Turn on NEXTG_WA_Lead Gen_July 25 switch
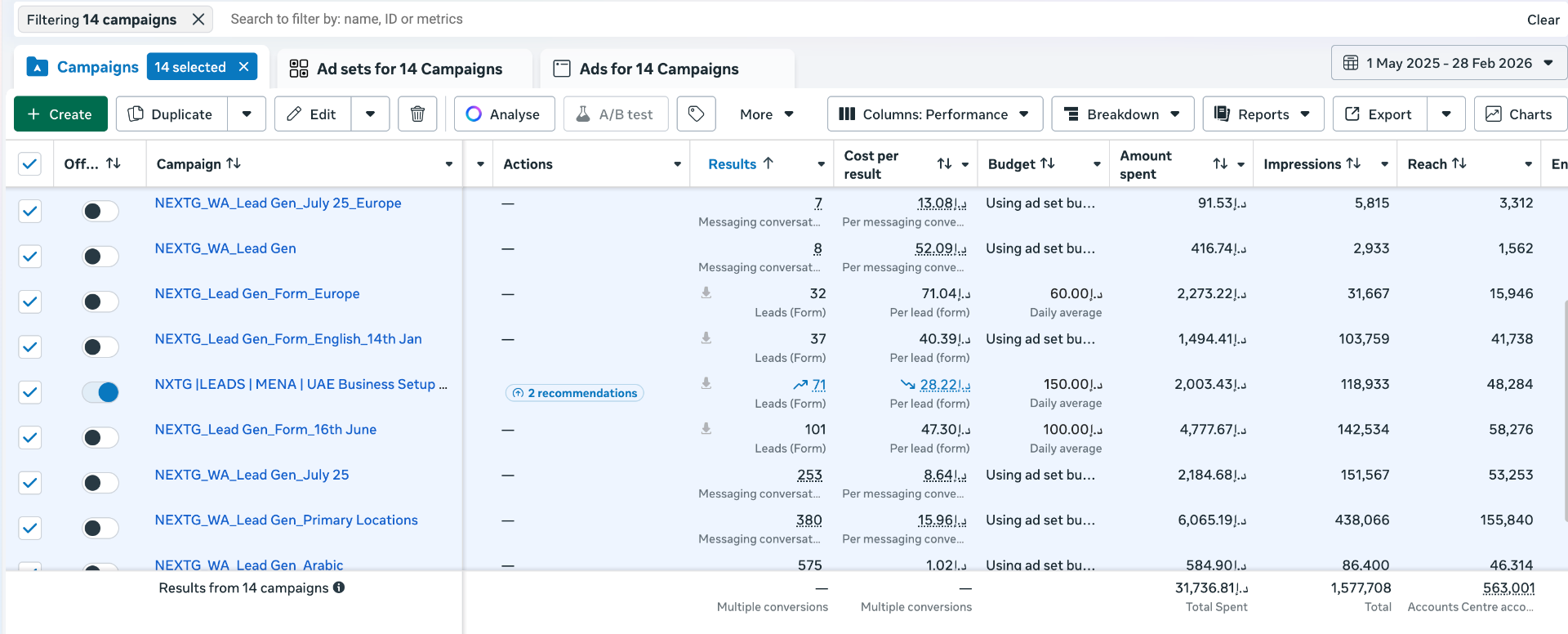 pyautogui.click(x=100, y=483)
